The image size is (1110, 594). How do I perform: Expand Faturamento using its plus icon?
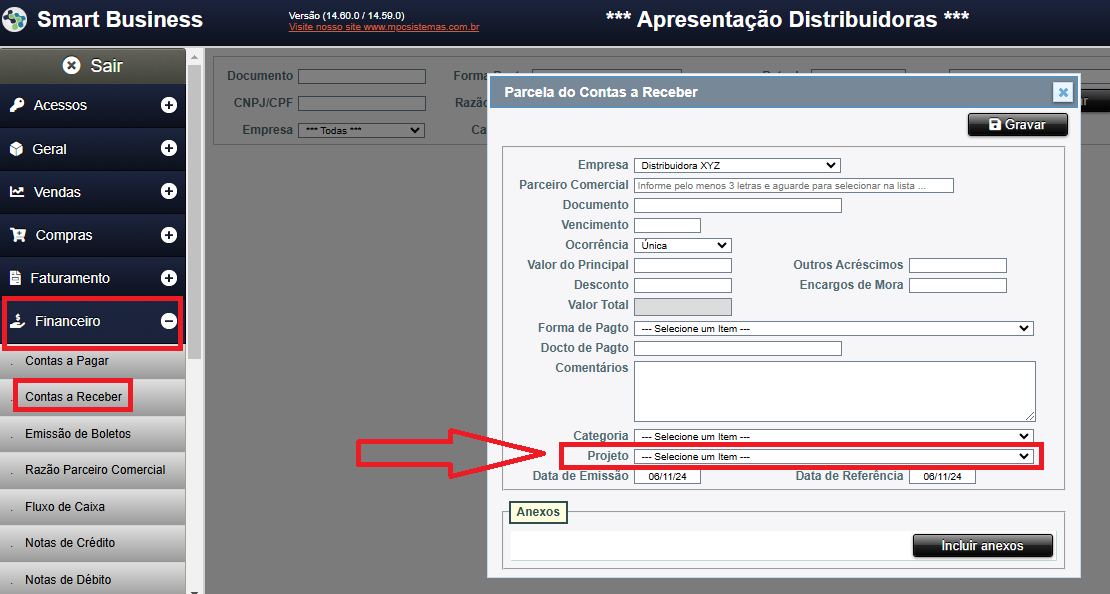pyautogui.click(x=169, y=278)
